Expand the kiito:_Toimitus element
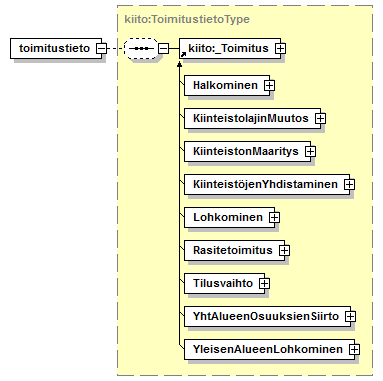 [x=281, y=49]
